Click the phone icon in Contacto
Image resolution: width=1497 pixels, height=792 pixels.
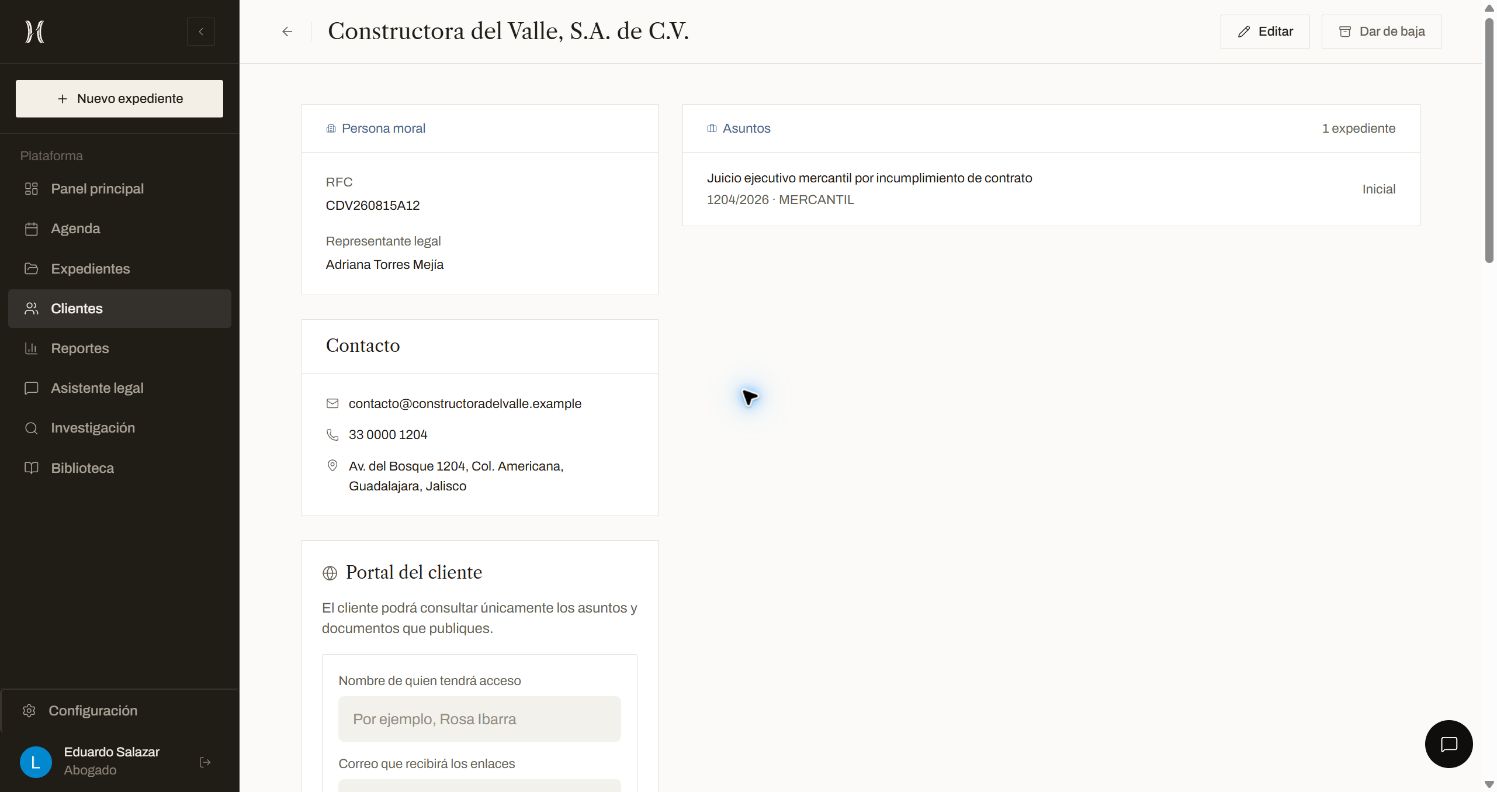332,435
